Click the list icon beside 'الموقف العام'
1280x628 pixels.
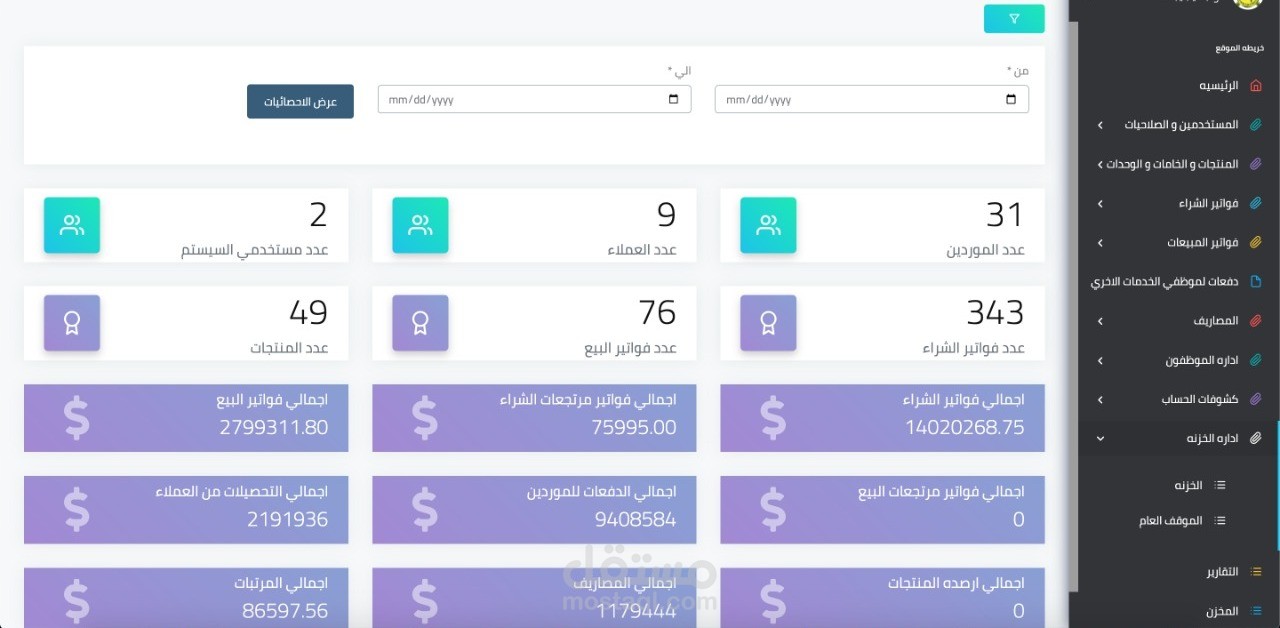click(1219, 520)
